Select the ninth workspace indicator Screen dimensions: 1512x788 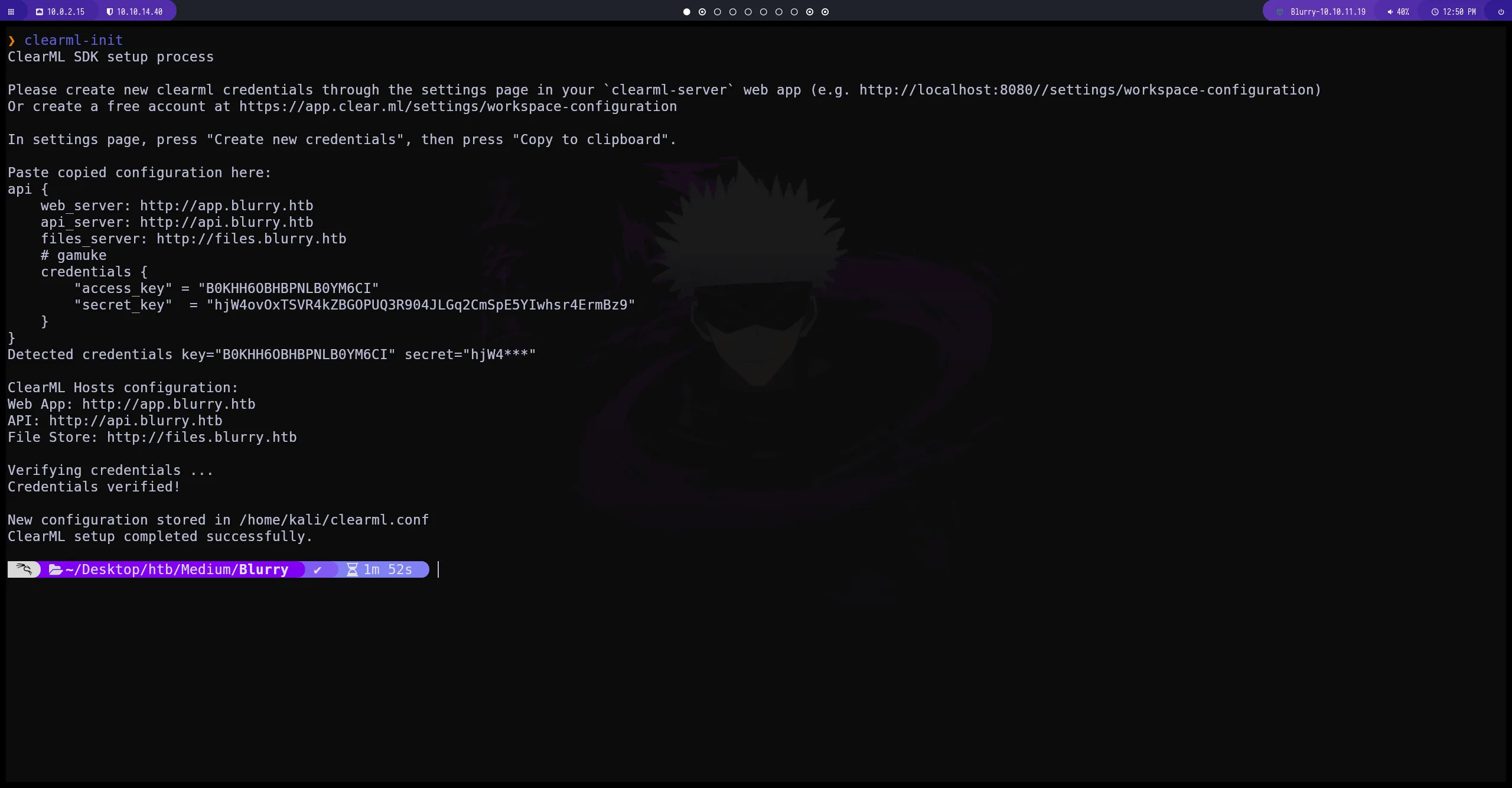point(810,12)
